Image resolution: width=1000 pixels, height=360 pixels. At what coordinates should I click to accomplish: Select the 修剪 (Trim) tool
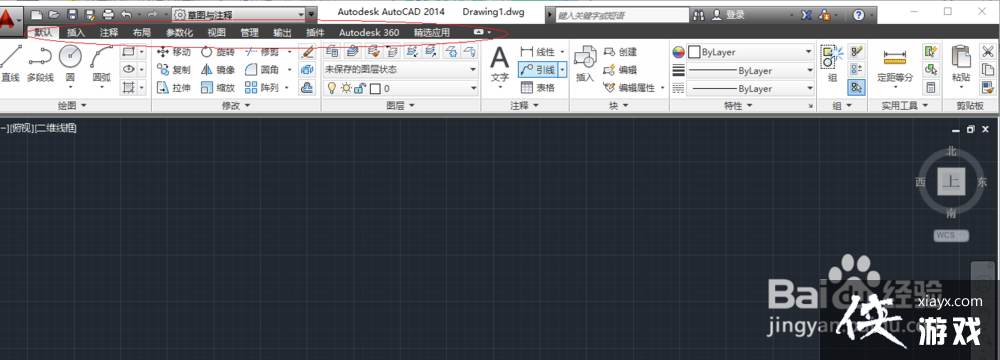tap(261, 52)
